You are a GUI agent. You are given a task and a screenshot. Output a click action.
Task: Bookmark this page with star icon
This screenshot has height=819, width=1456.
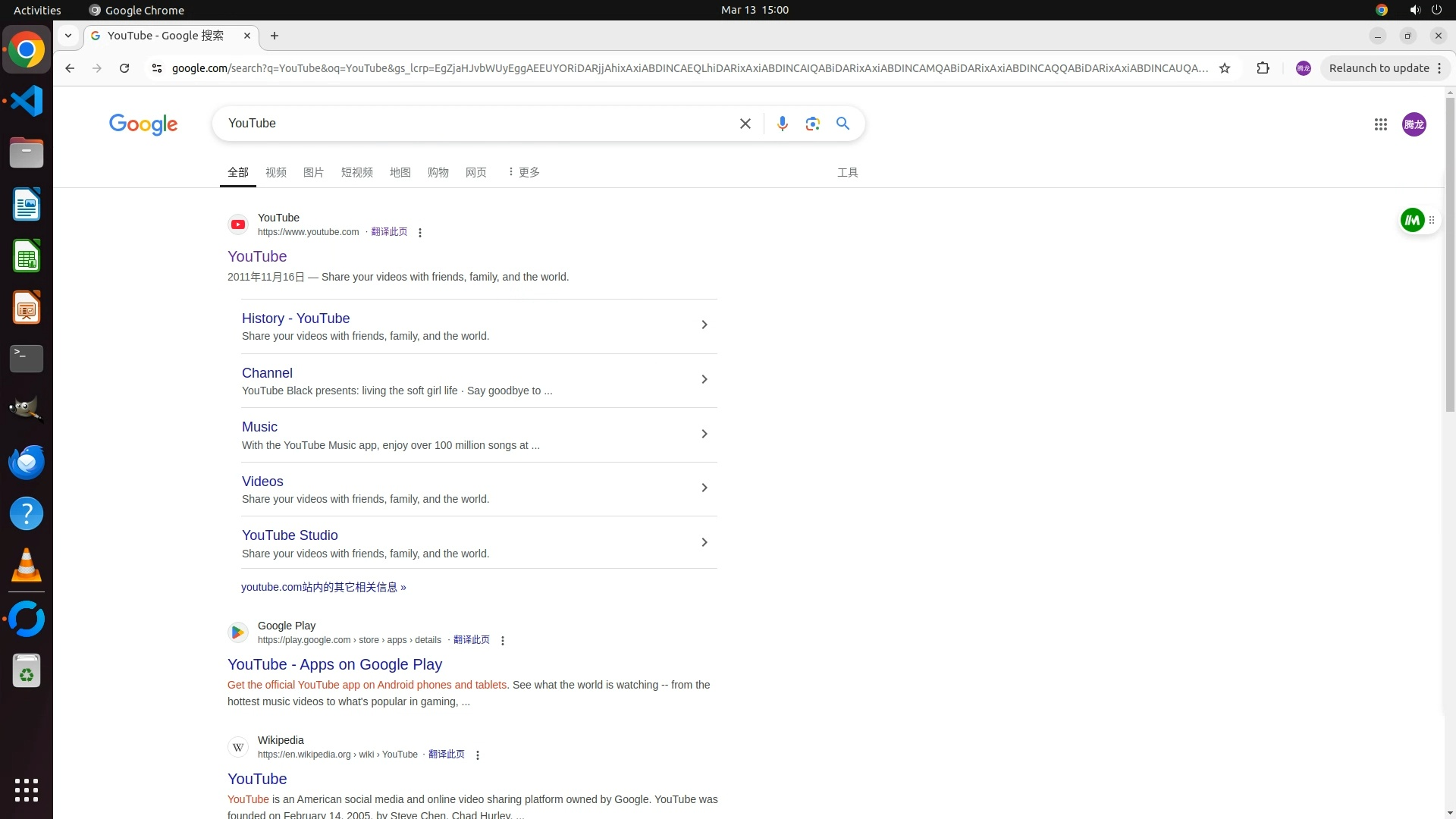point(1224,68)
